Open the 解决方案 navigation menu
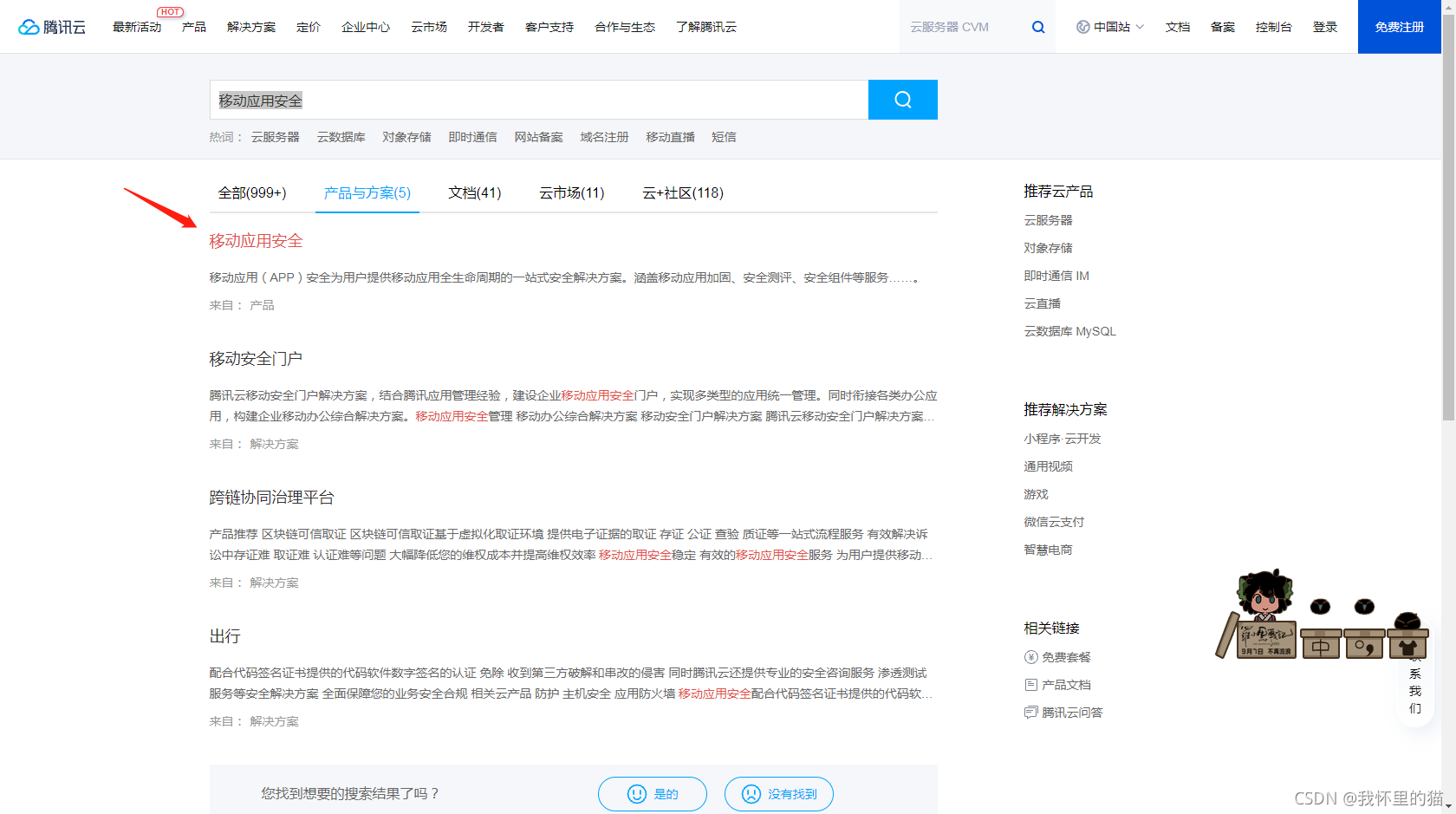This screenshot has width=1456, height=814. 251,27
